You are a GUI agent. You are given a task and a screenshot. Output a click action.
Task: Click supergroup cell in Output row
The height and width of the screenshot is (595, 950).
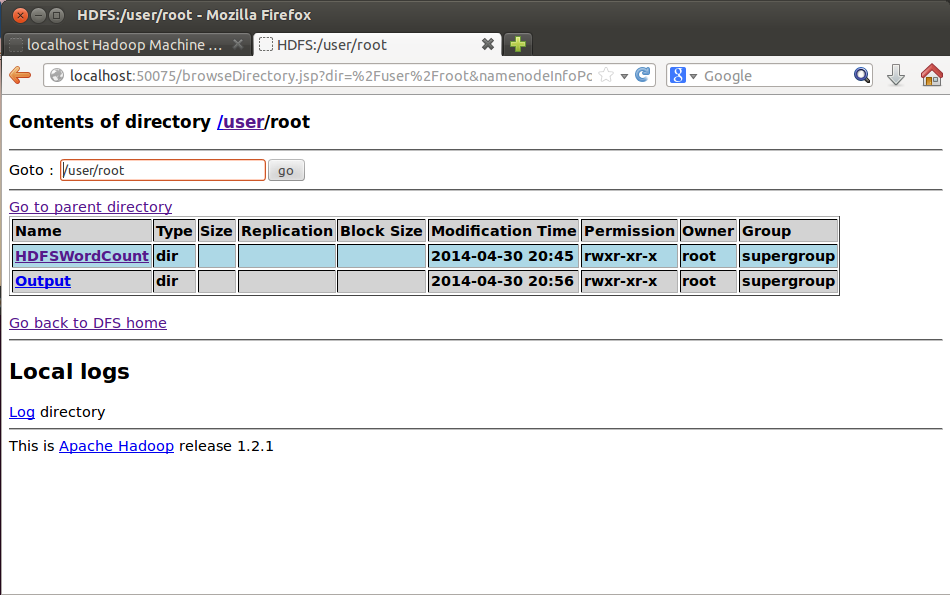pyautogui.click(x=788, y=281)
